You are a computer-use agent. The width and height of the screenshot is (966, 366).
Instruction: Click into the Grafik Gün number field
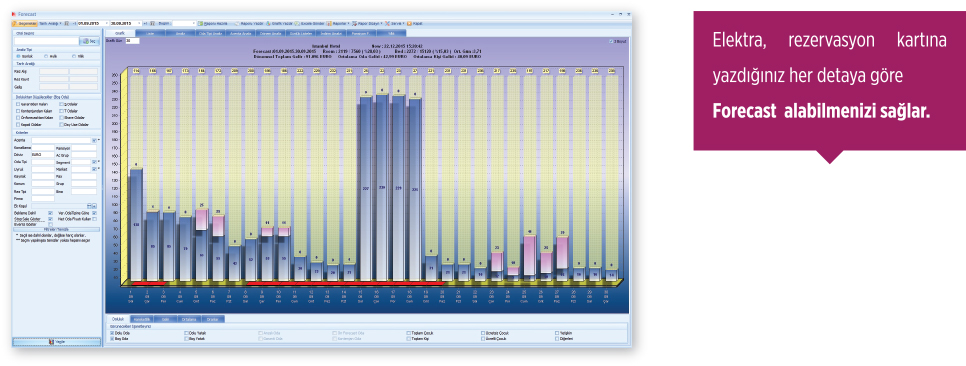pos(132,41)
